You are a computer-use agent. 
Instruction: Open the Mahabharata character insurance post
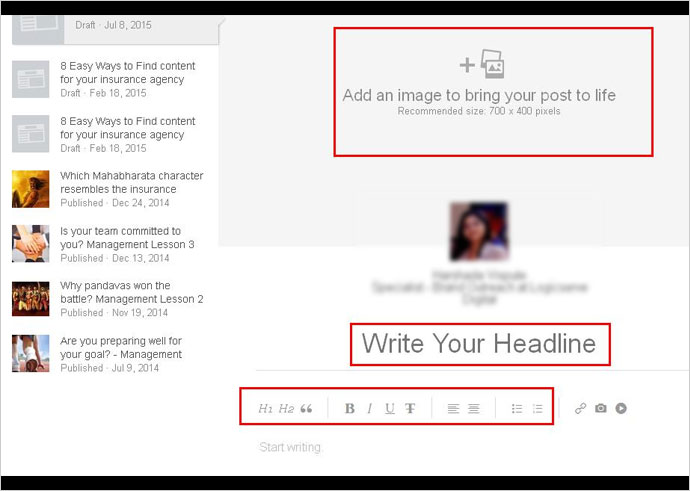point(118,182)
